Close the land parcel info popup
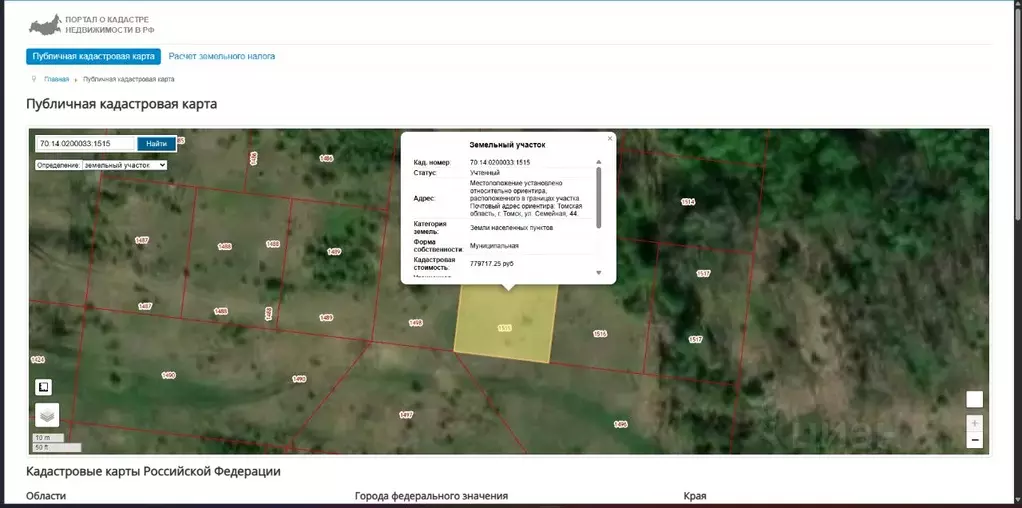The image size is (1022, 508). point(609,138)
